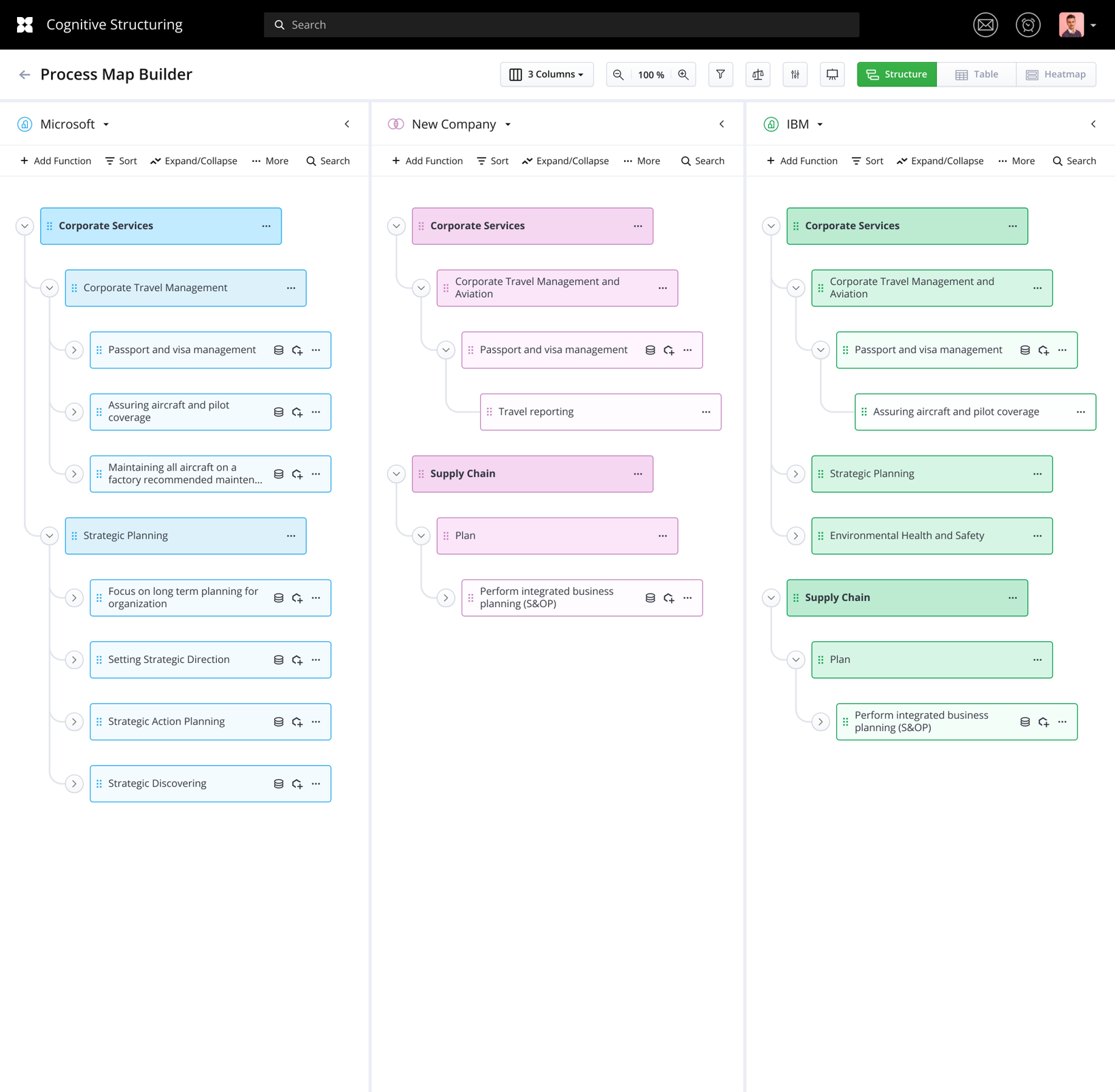This screenshot has height=1092, width=1115.
Task: Collapse New Company Supply Chain tree
Action: (x=396, y=474)
